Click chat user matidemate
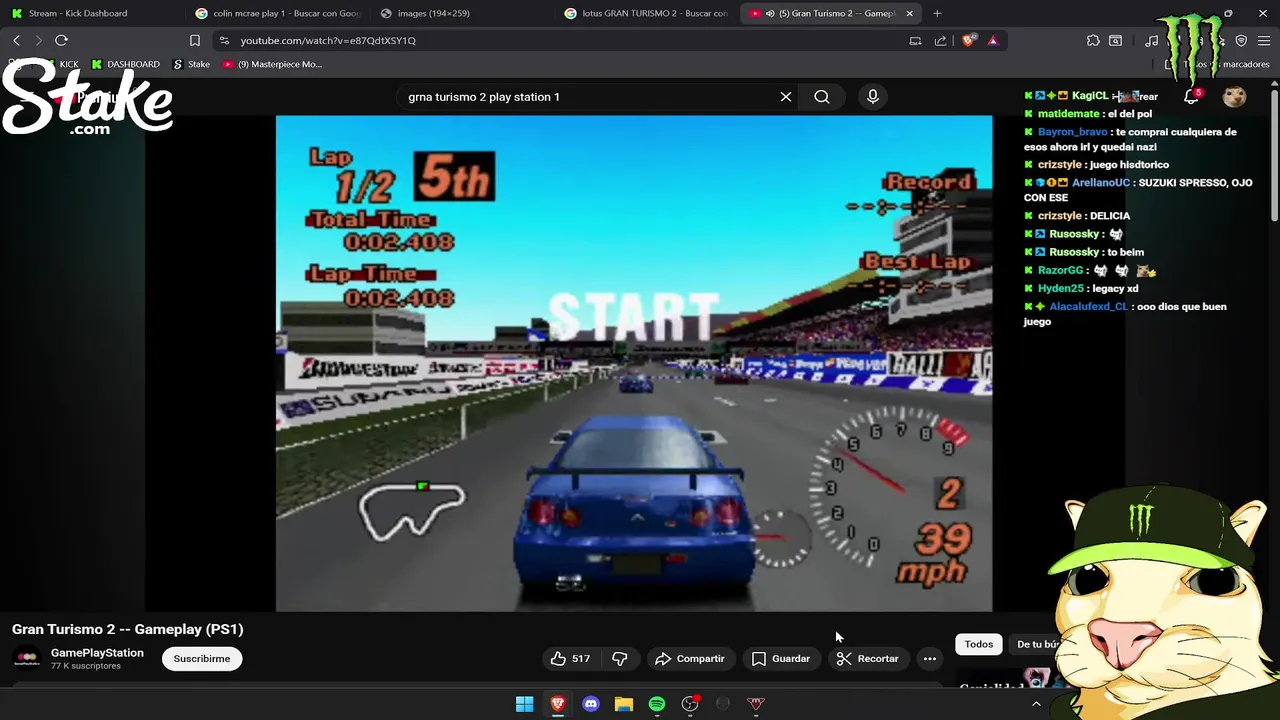The image size is (1280, 720). click(x=1068, y=114)
